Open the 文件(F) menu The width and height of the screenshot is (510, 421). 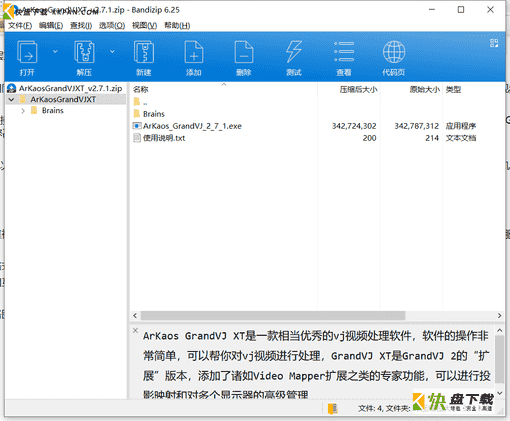pos(20,25)
